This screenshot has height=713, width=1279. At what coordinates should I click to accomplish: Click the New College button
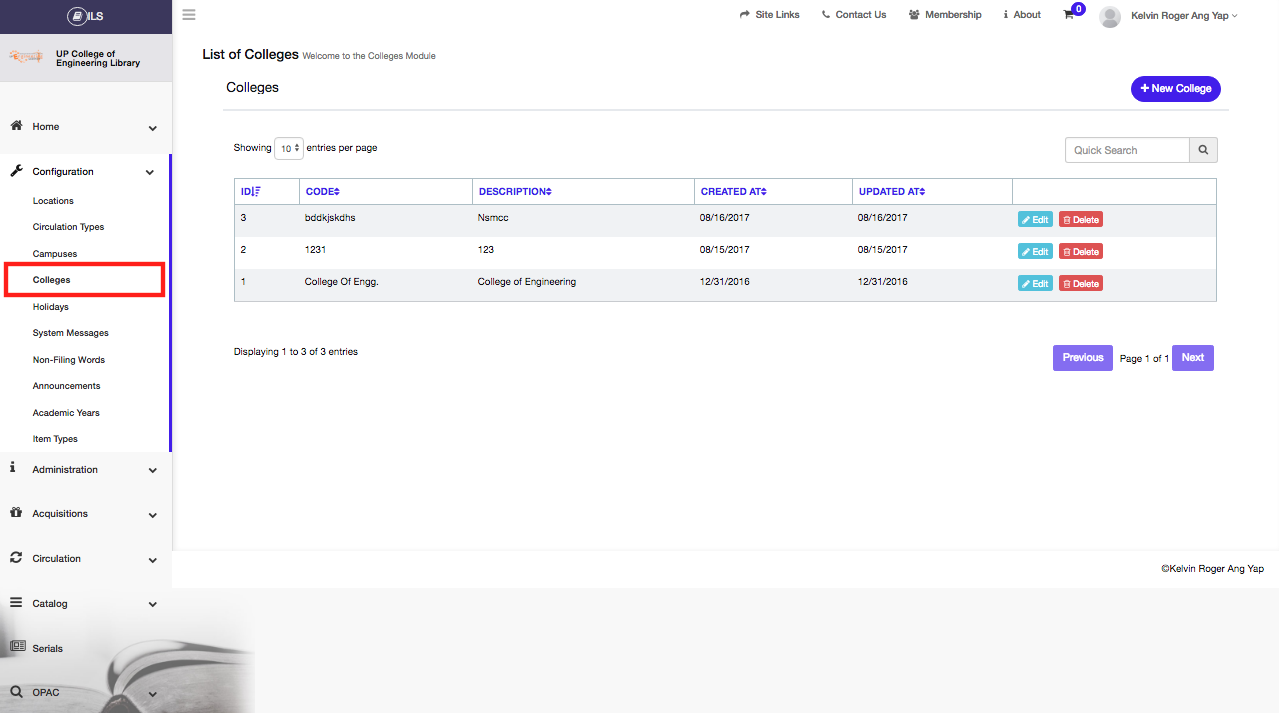1175,89
